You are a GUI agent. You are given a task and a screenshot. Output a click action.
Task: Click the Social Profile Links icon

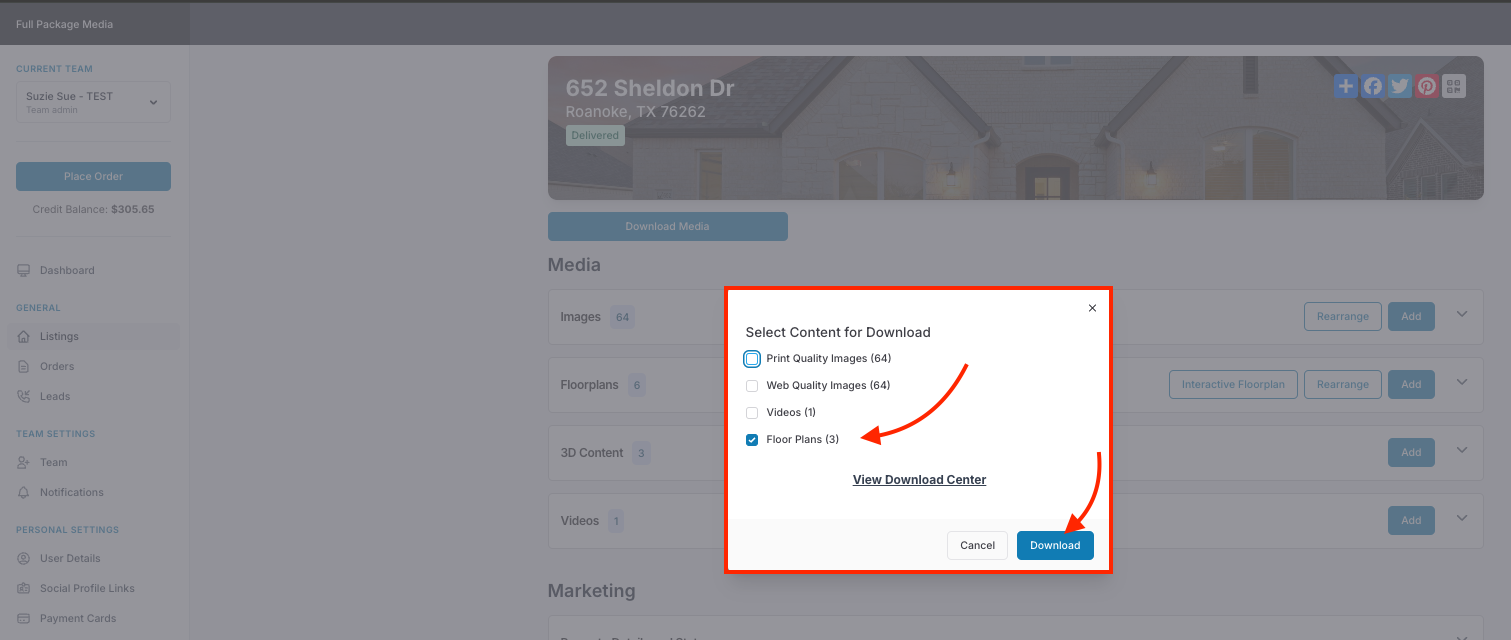pyautogui.click(x=24, y=588)
